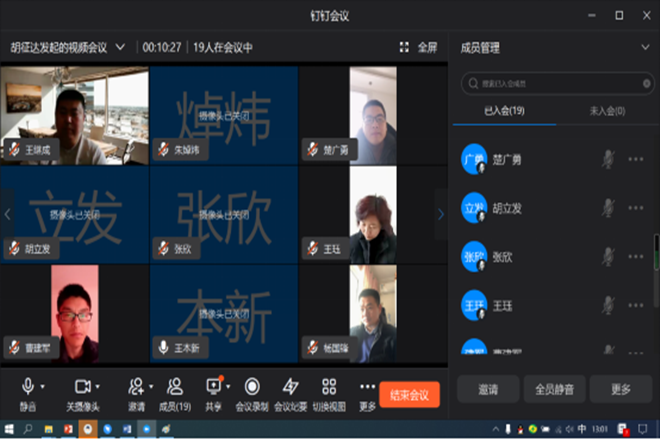Open the 成员(19) members icon in toolbar
660x440 pixels.
tap(174, 387)
